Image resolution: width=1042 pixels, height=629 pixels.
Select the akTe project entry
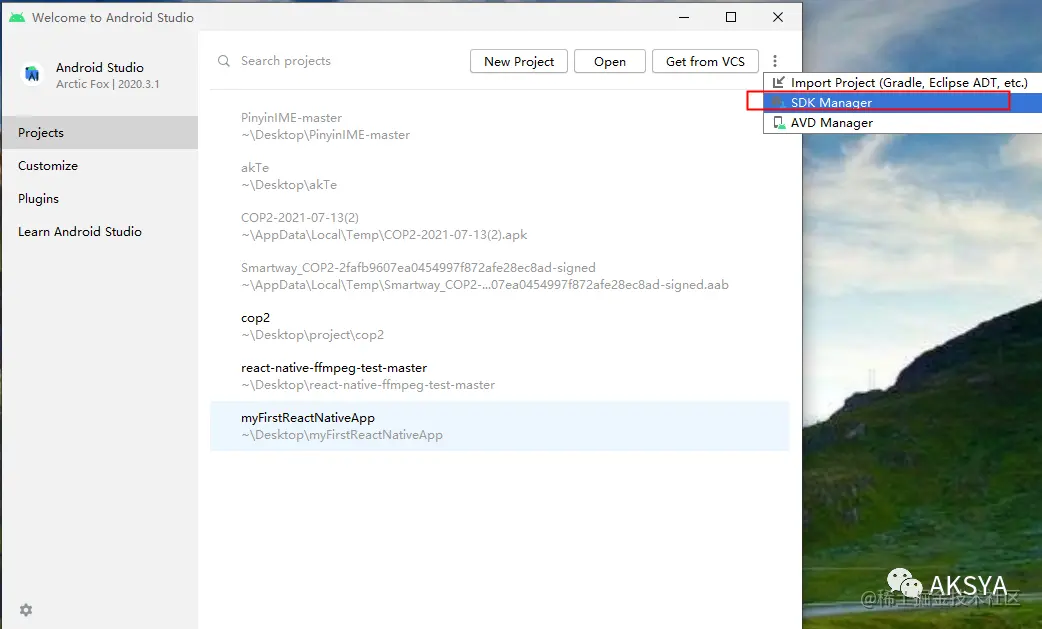click(x=500, y=176)
